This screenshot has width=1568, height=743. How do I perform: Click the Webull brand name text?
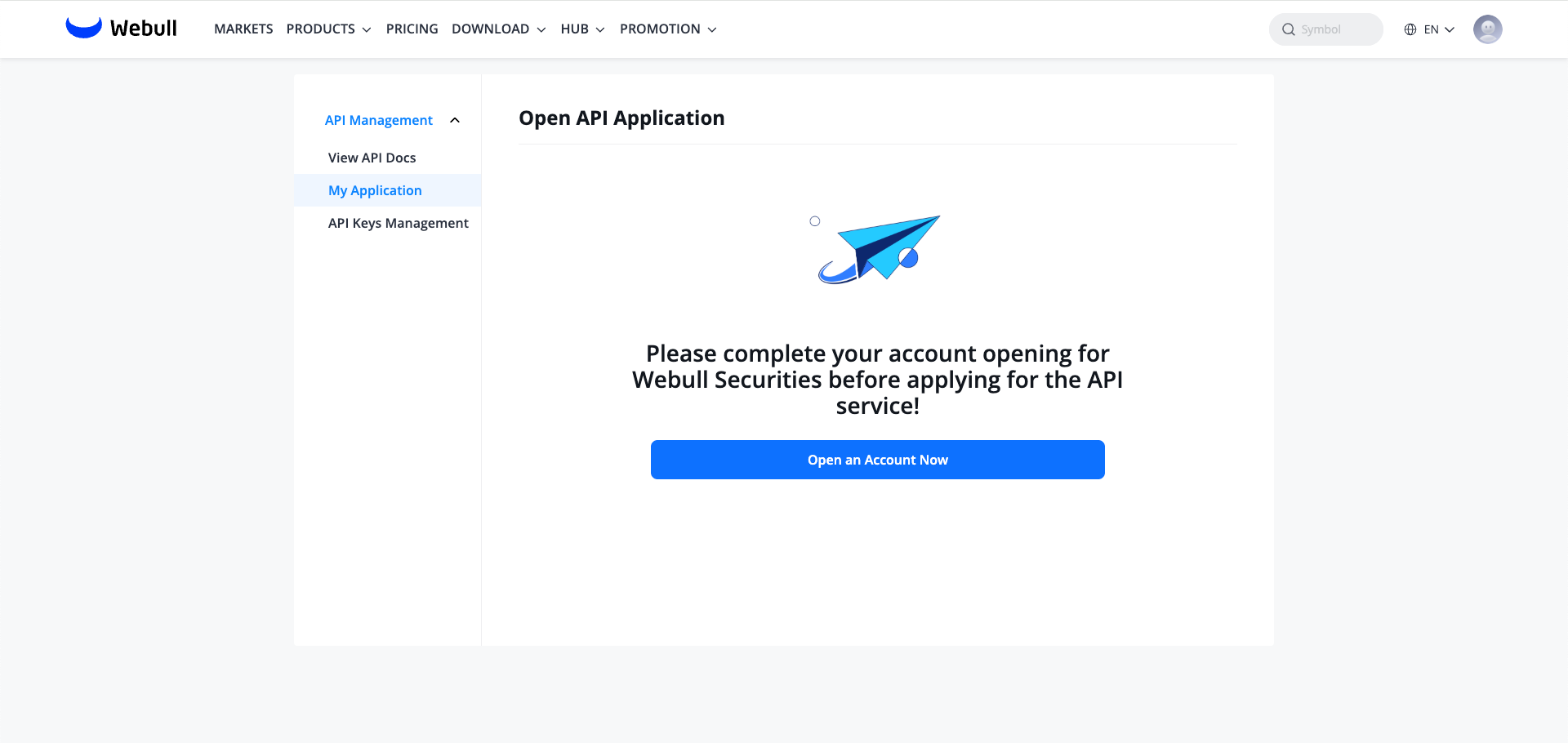[x=144, y=29]
